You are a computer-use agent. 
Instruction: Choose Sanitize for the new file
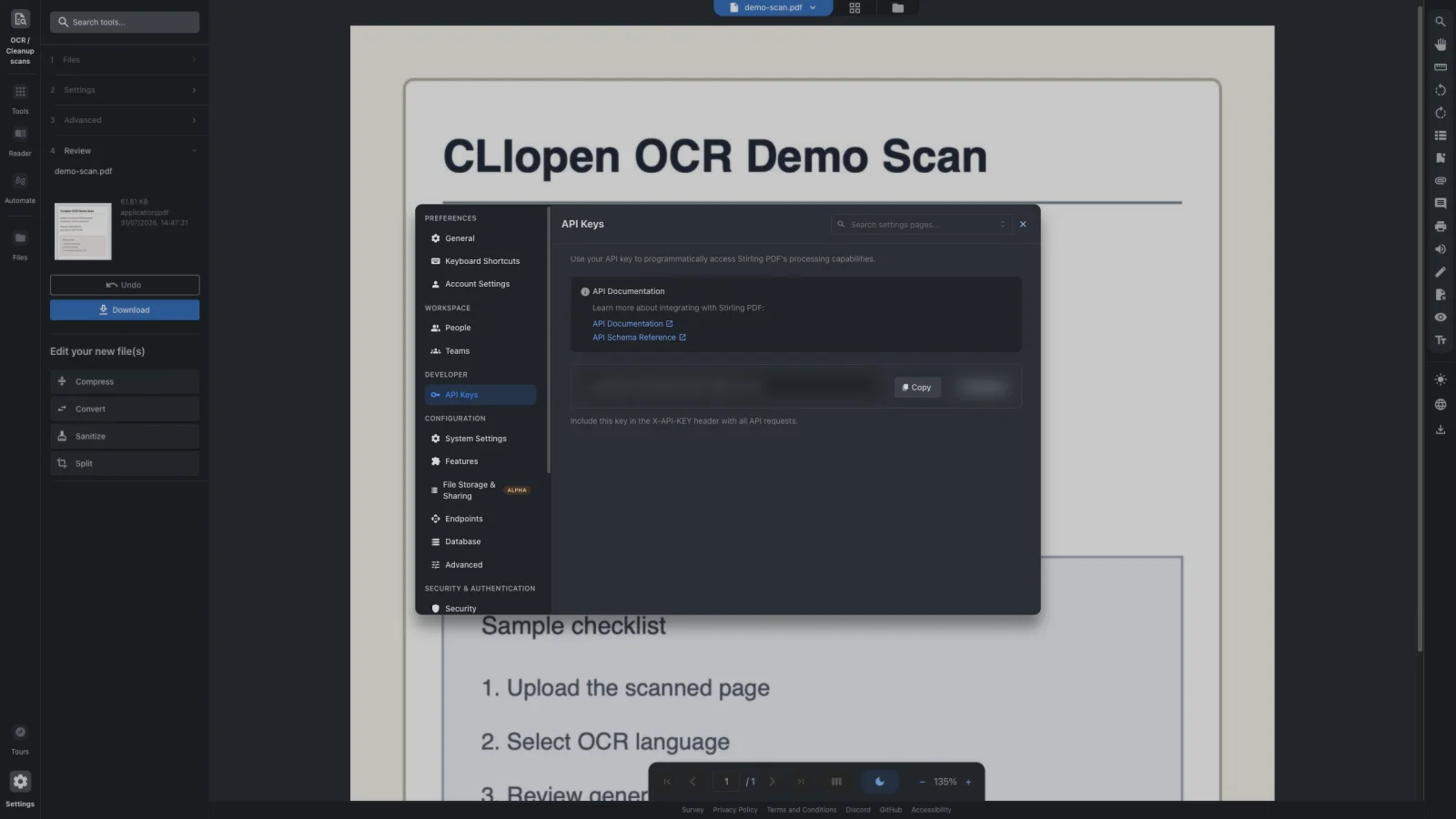click(x=125, y=437)
